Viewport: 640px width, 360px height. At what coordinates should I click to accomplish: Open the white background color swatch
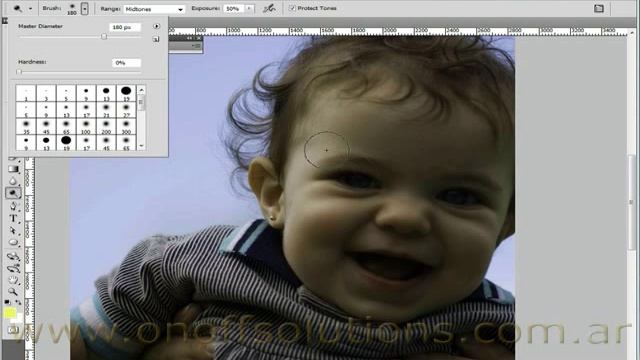tap(19, 318)
